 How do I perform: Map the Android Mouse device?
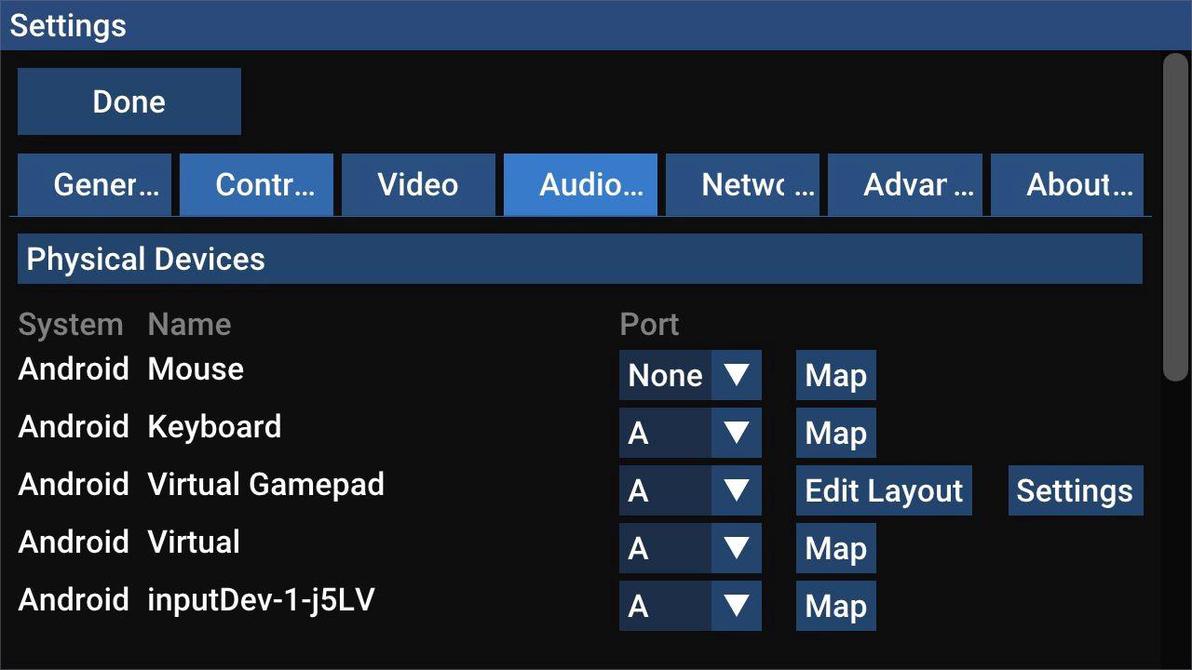point(836,374)
